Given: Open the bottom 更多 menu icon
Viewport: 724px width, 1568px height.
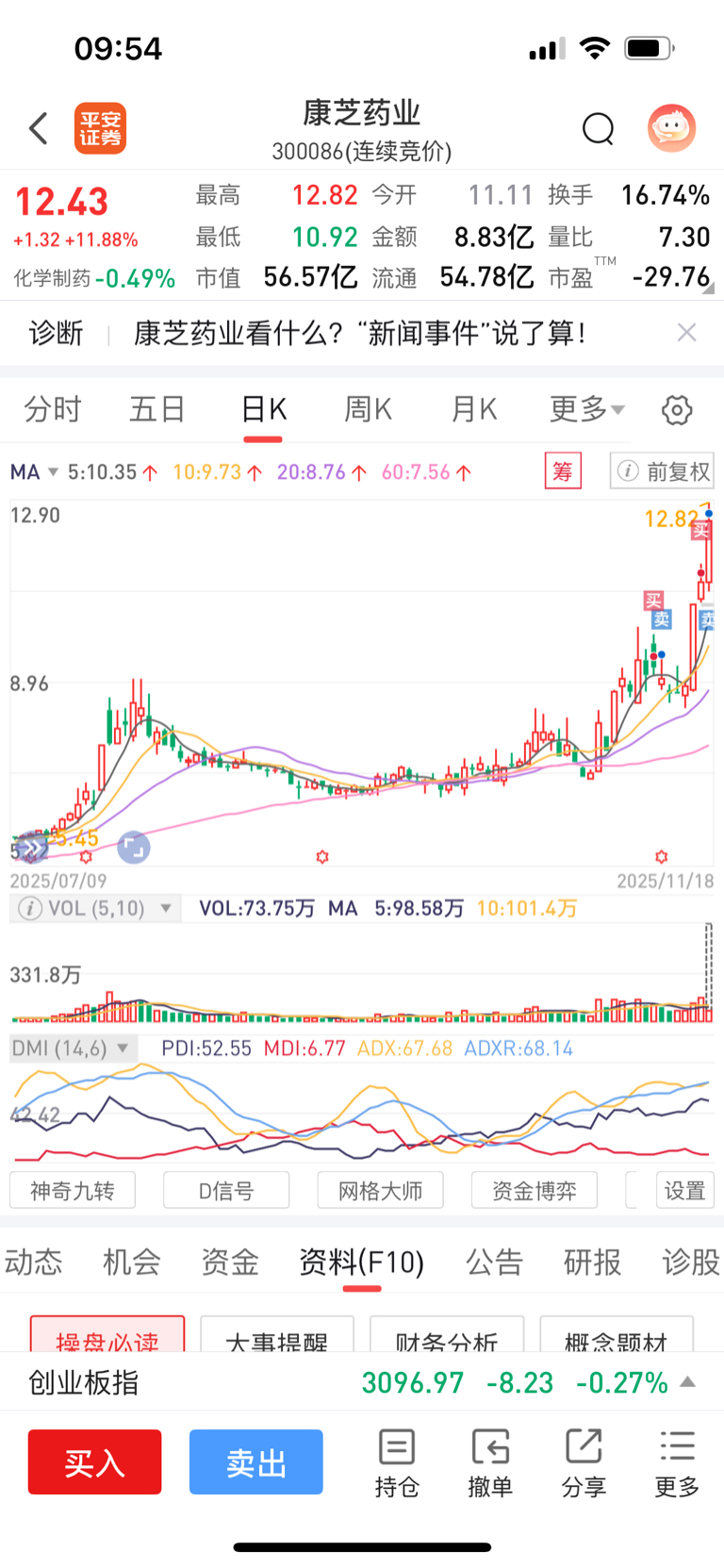Looking at the screenshot, I should [x=677, y=1463].
